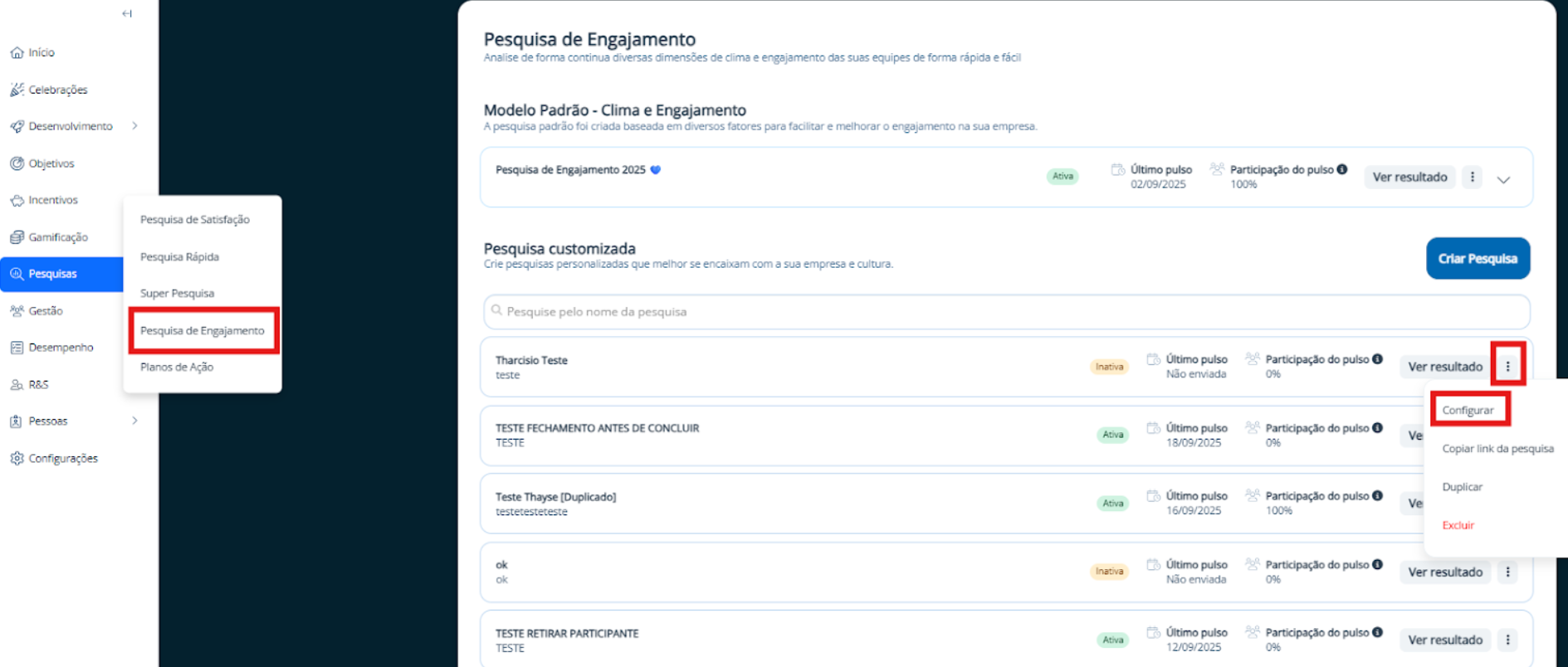Collapse the sidebar with the arrow icon
1568x667 pixels.
127,13
